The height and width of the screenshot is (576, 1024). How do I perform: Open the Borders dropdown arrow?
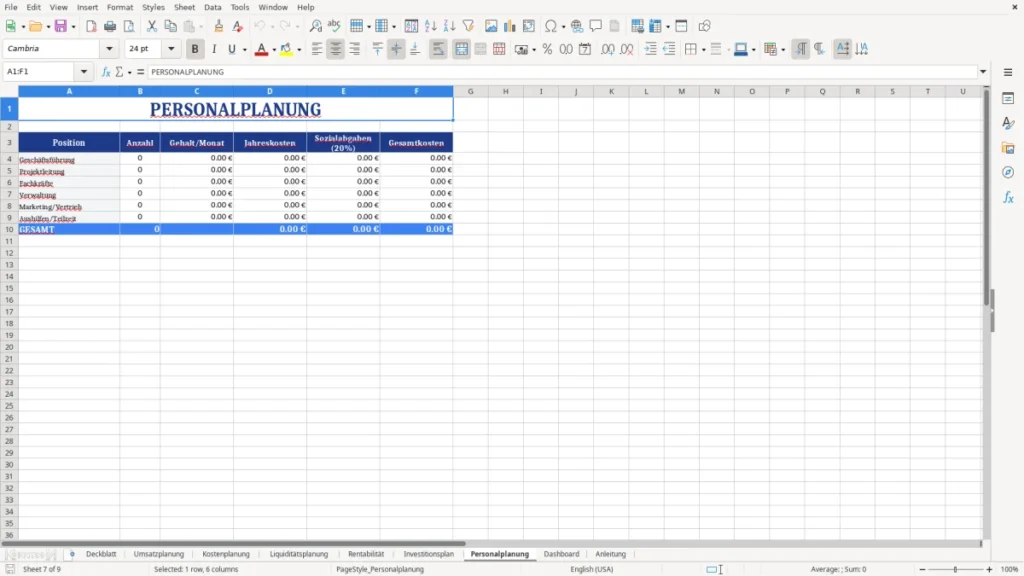pyautogui.click(x=703, y=50)
